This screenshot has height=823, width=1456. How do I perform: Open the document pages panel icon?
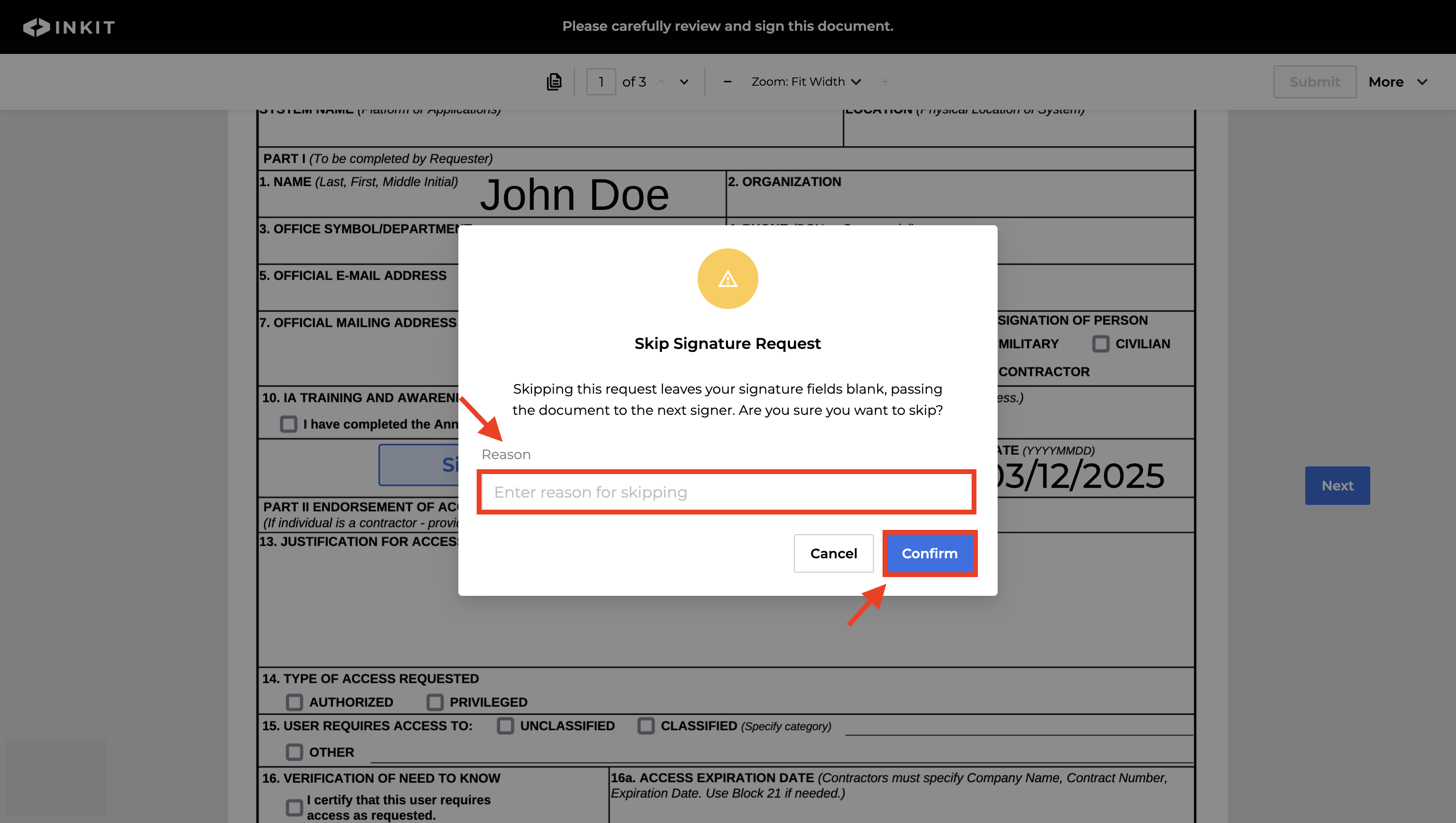[x=554, y=82]
